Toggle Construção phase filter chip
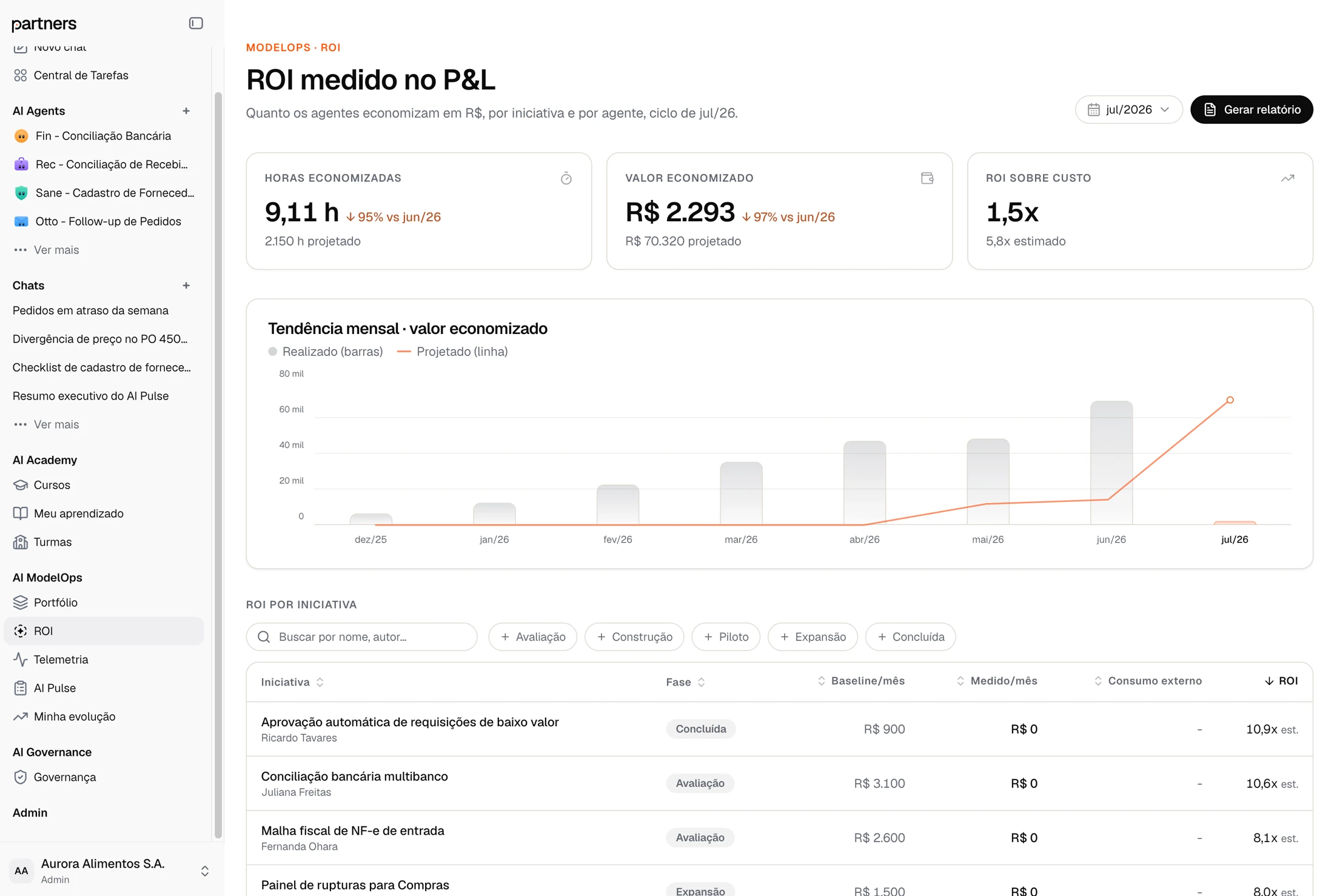Viewport: 1334px width, 896px height. [634, 637]
